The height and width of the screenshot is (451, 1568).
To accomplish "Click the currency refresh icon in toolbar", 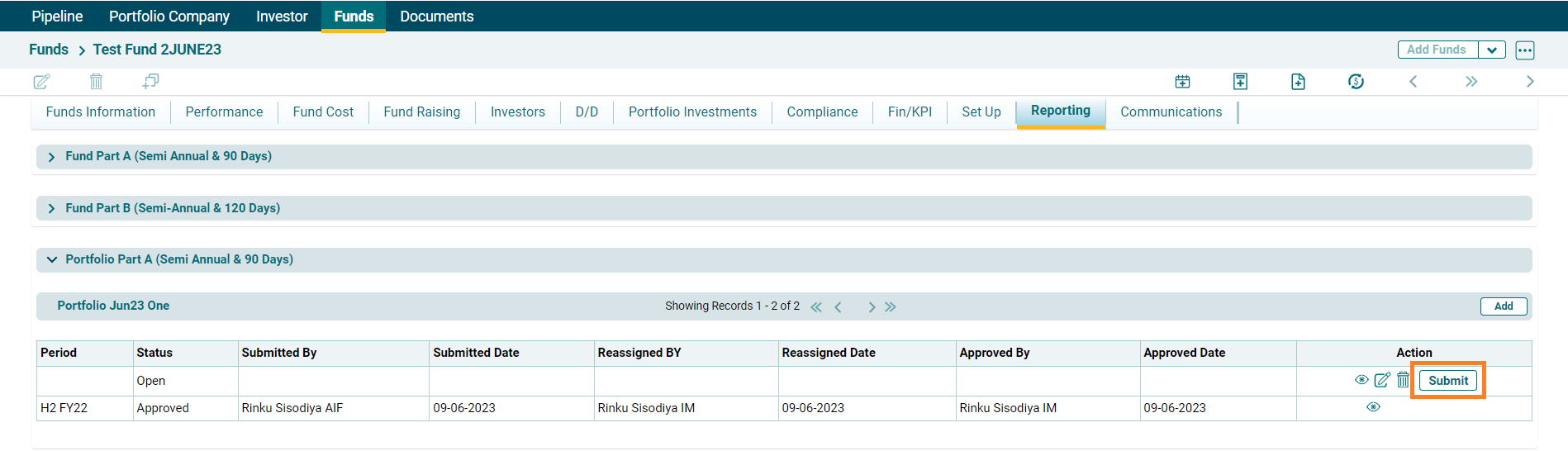I will pos(1356,81).
